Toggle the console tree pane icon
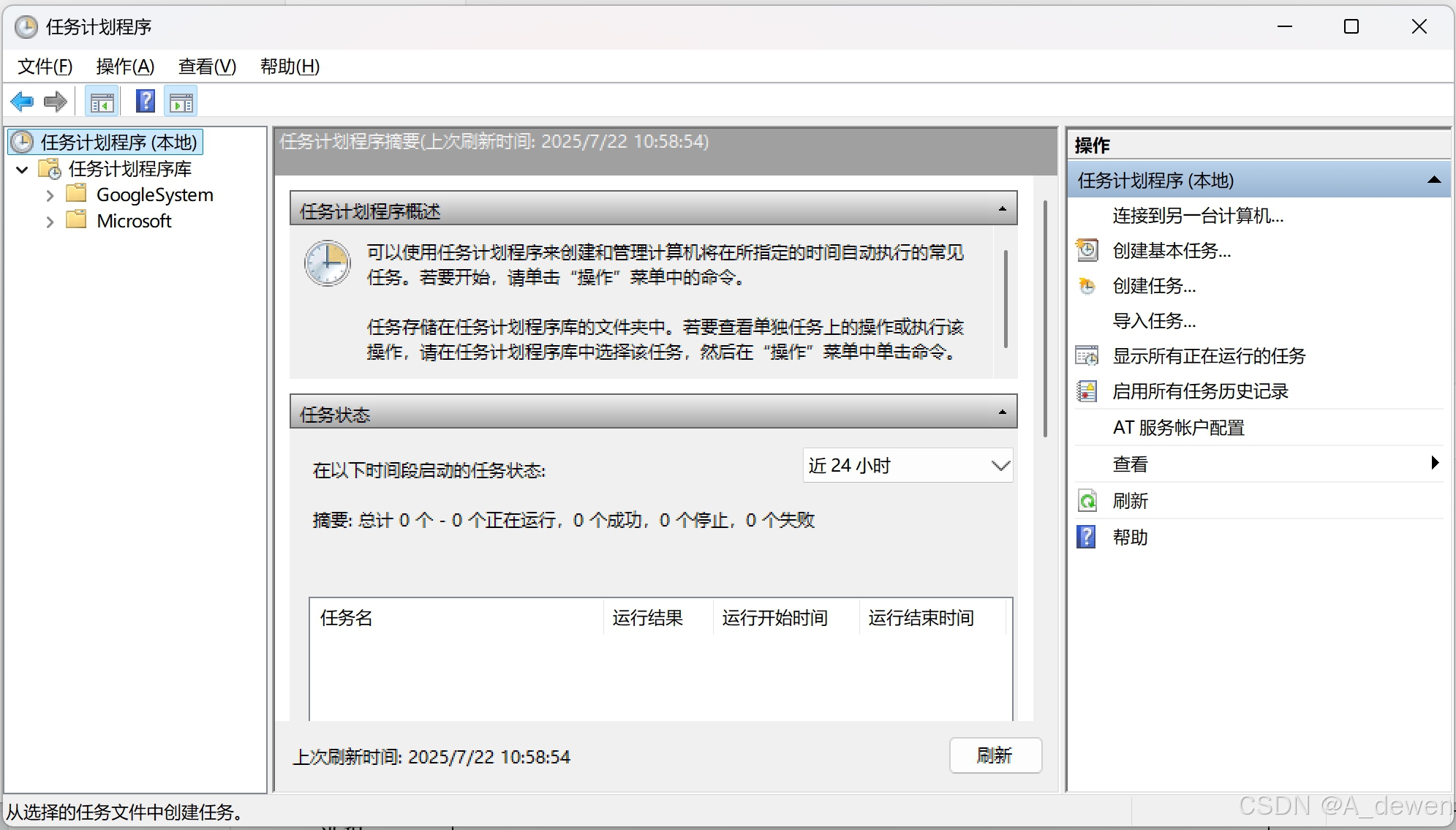Screen dimensions: 1456x830 pos(102,102)
